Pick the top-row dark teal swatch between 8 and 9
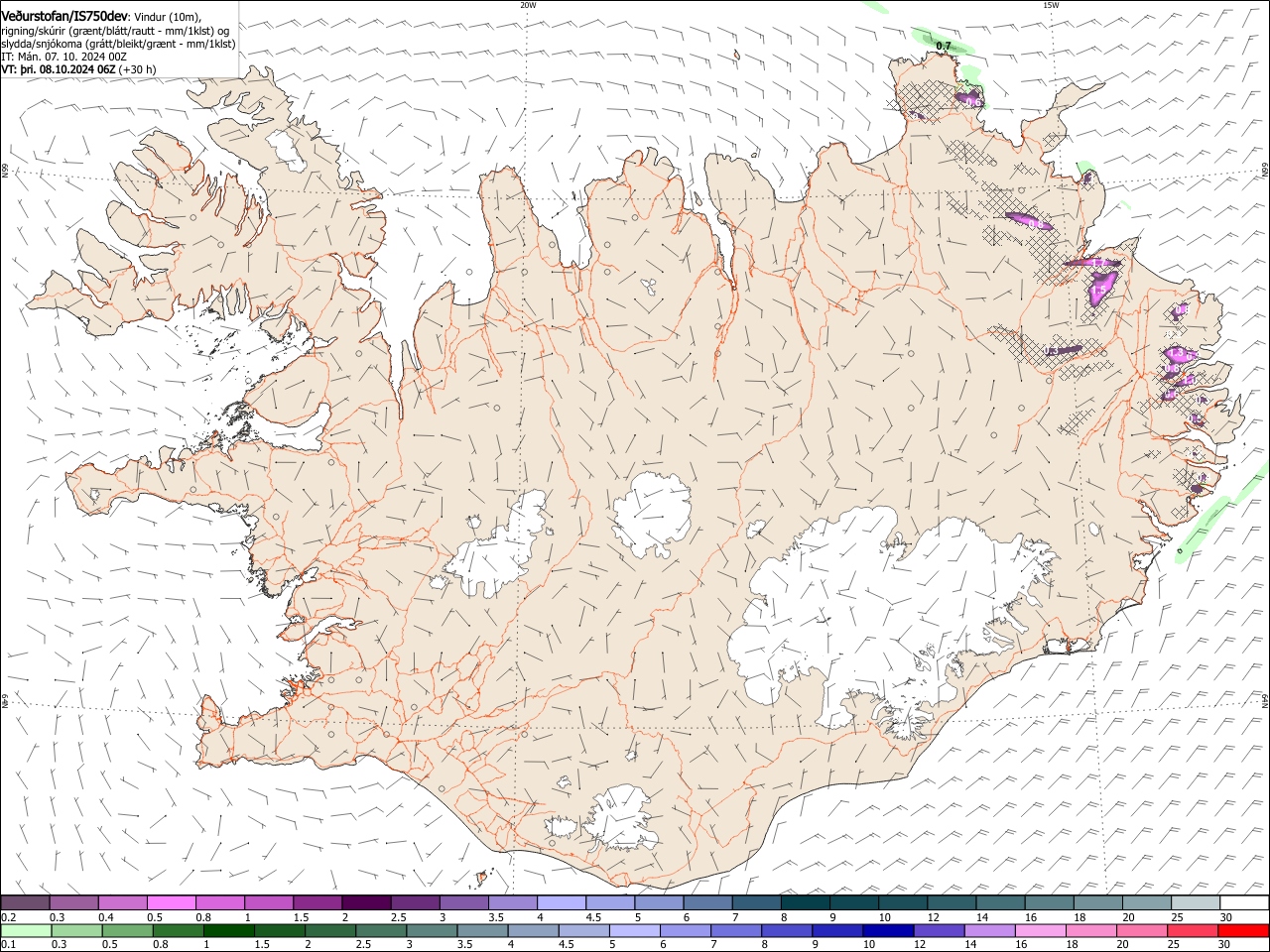This screenshot has width=1270, height=952. [x=805, y=902]
